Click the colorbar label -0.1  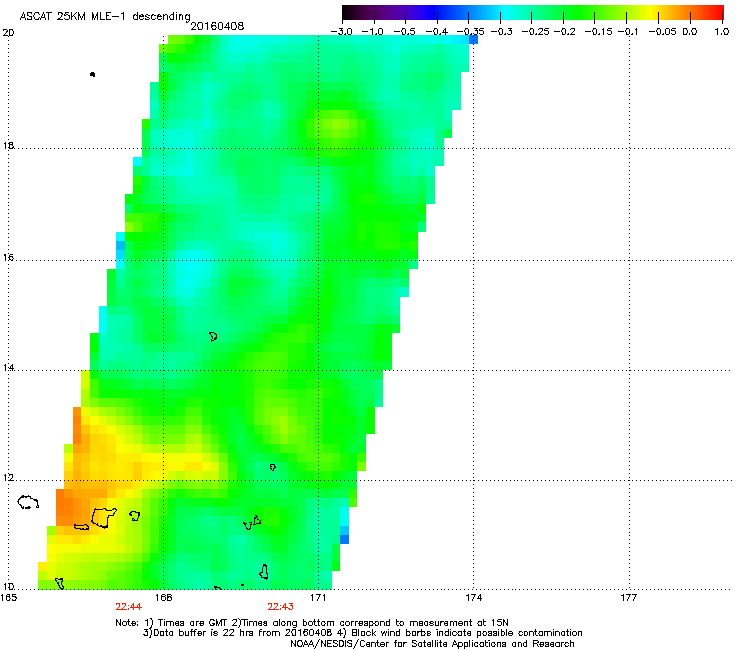coord(628,32)
